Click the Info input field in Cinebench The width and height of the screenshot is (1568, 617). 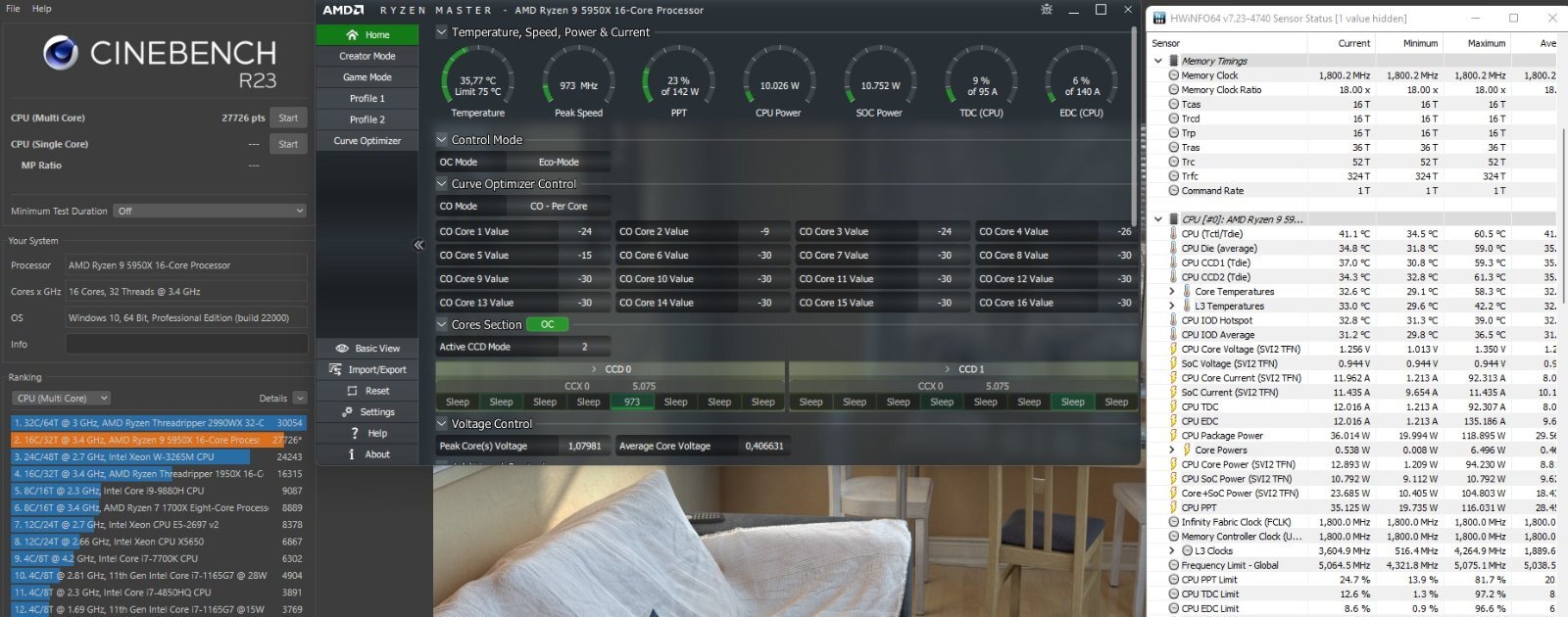pos(186,345)
